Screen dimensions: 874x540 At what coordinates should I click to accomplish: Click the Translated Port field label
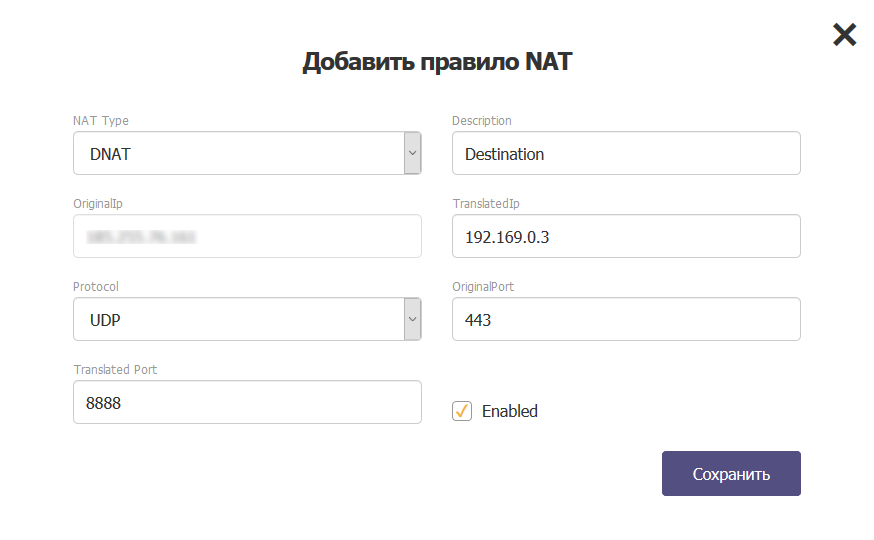[115, 369]
